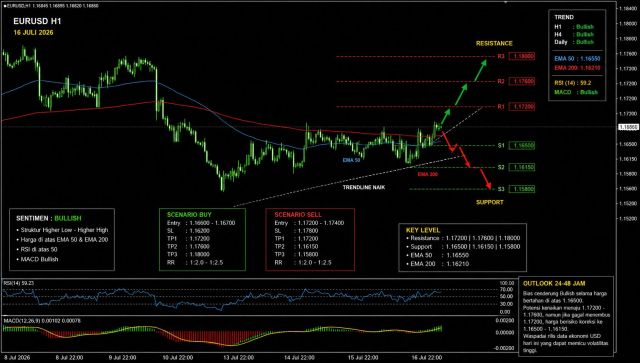Click the TREND panel heading

point(564,17)
